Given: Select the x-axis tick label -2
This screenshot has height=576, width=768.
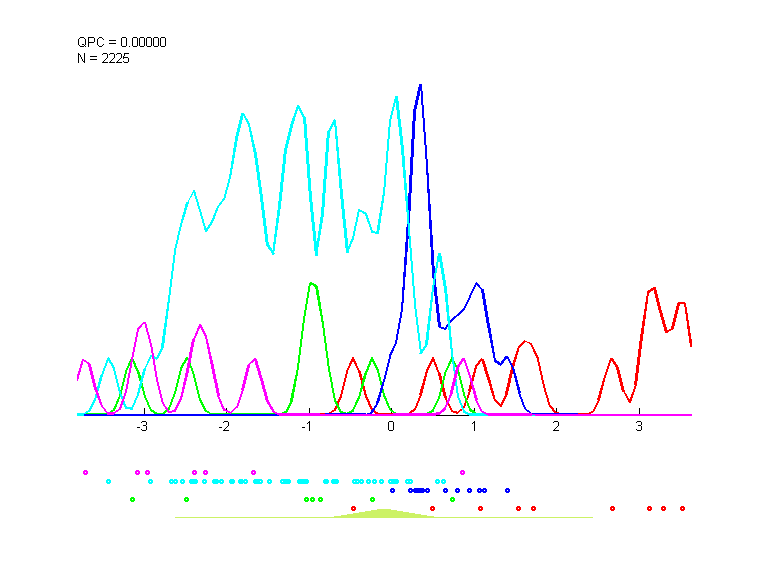Looking at the screenshot, I should coord(225,426).
